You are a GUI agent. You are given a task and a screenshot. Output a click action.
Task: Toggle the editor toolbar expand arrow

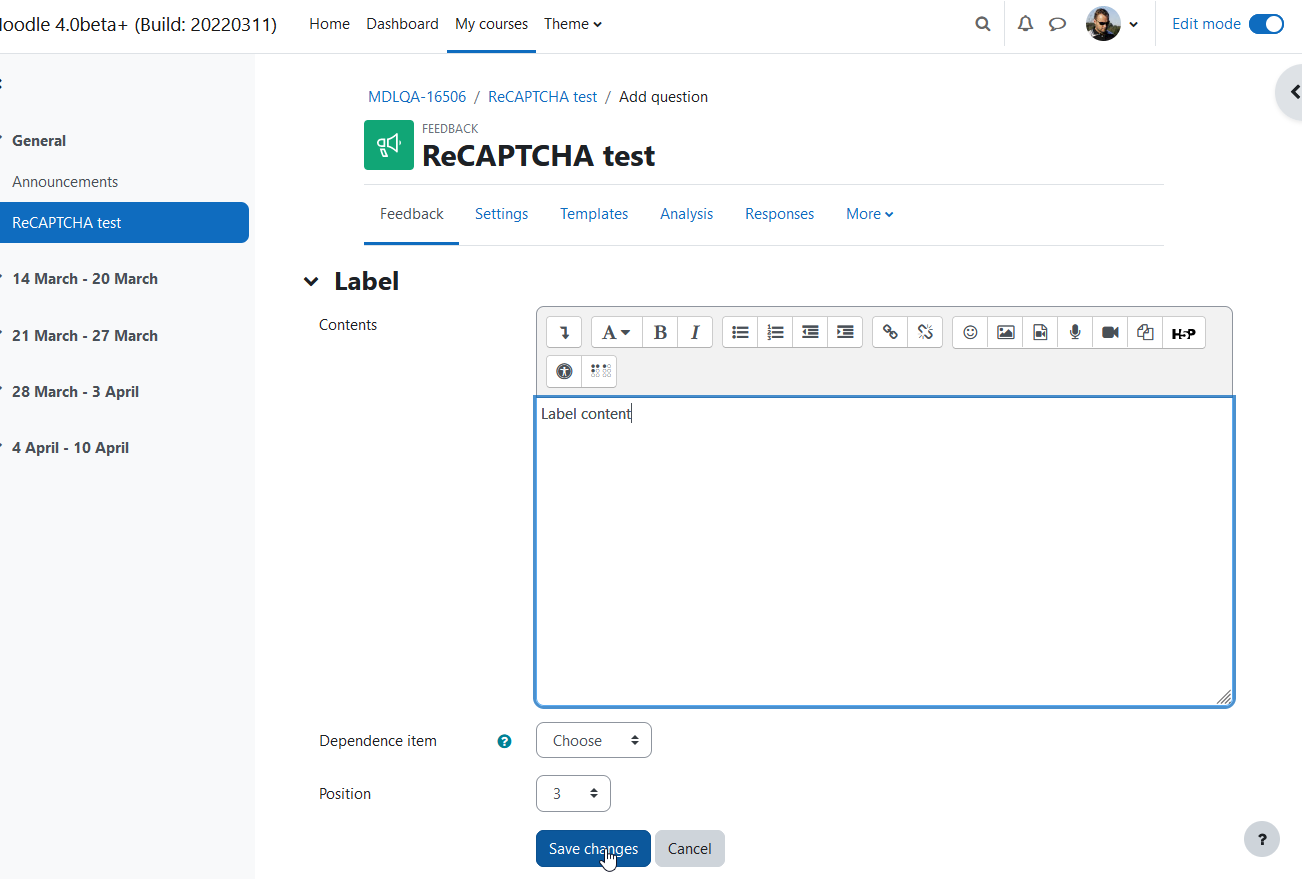pos(564,332)
